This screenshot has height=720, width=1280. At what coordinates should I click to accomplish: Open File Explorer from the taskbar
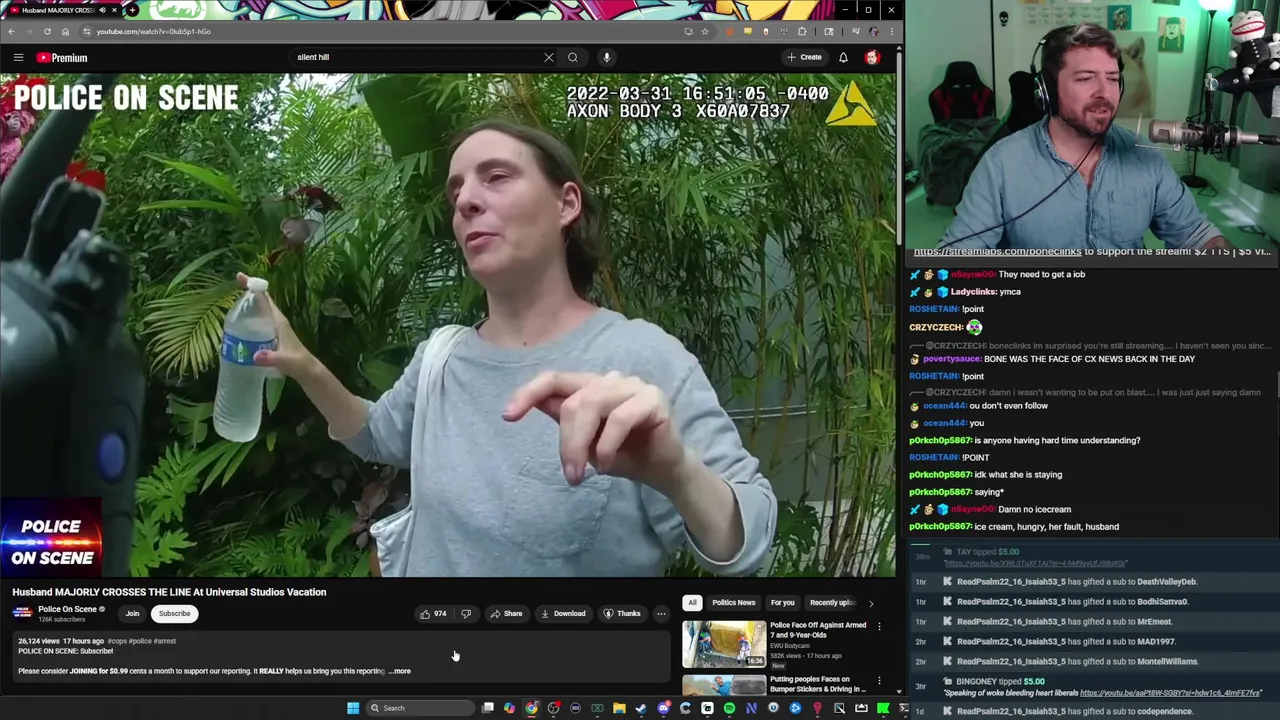tap(619, 708)
